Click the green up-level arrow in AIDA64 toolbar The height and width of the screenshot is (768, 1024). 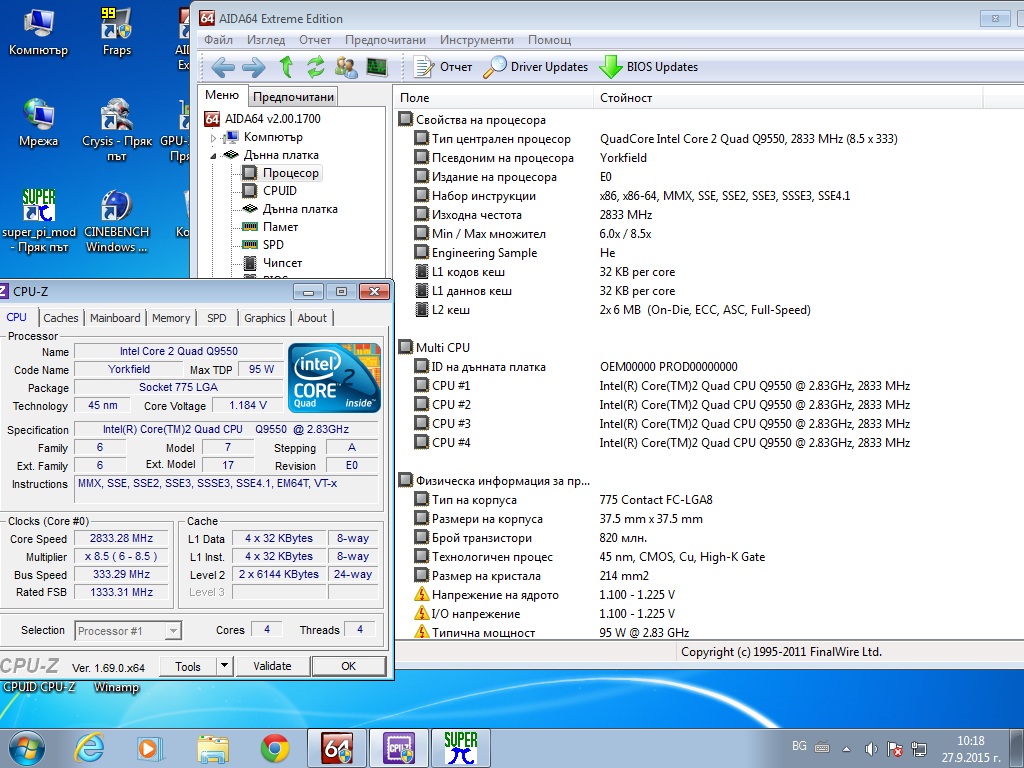point(286,67)
